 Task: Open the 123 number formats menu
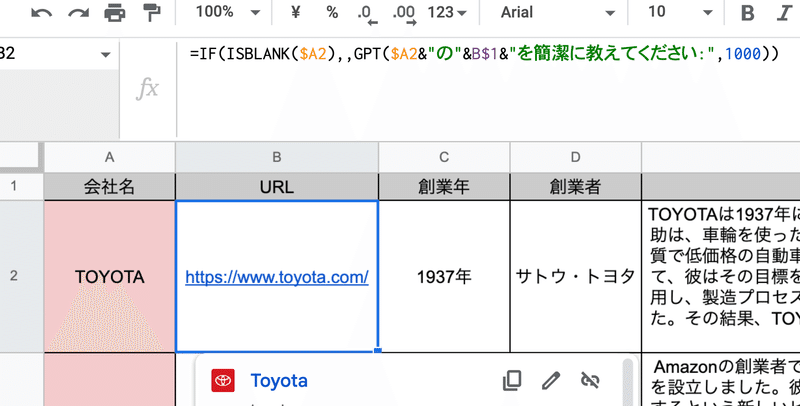pos(447,12)
